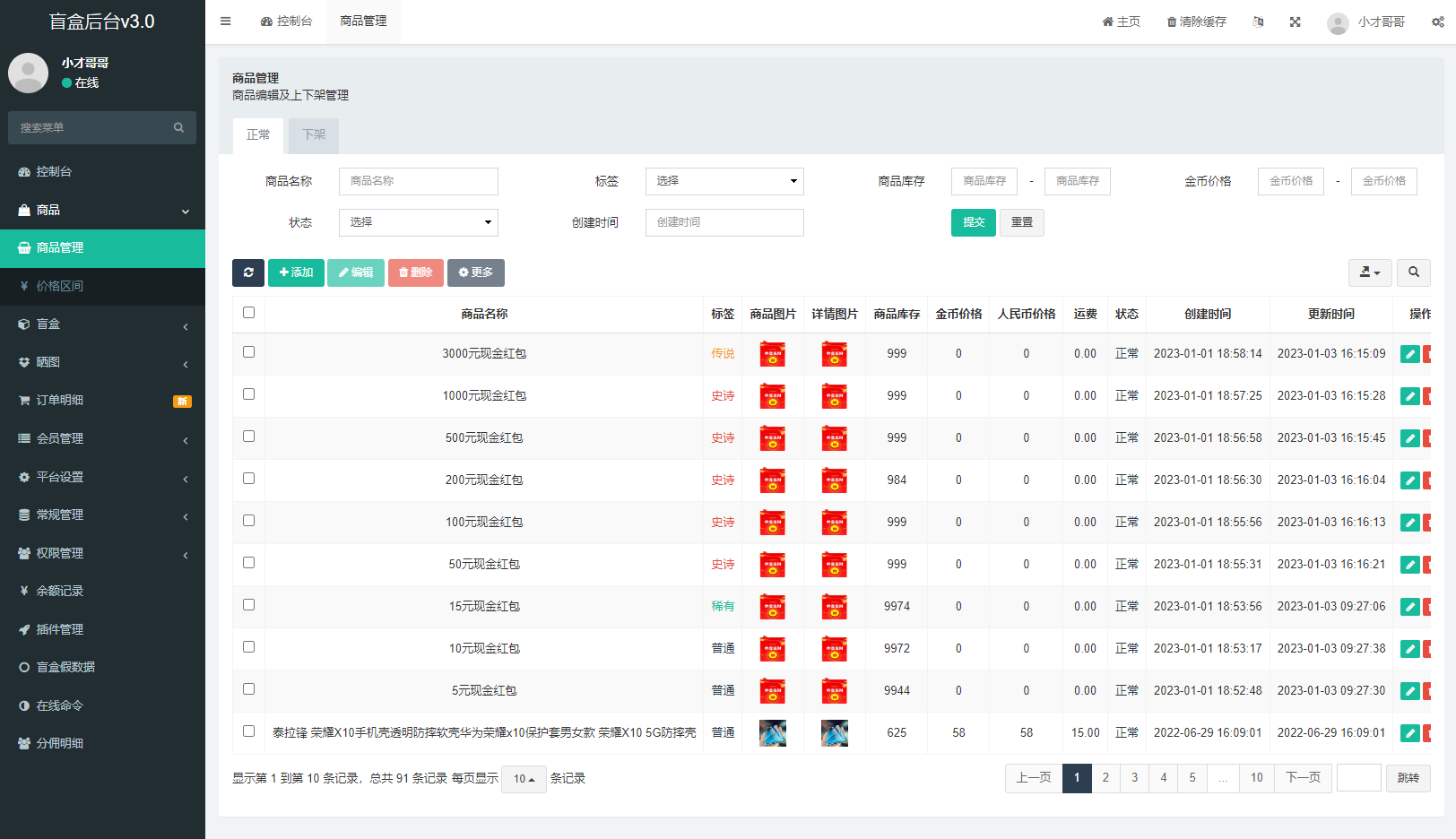Viewport: 1456px width, 839px height.
Task: Go to page 2 in pagination
Action: coord(1105,778)
